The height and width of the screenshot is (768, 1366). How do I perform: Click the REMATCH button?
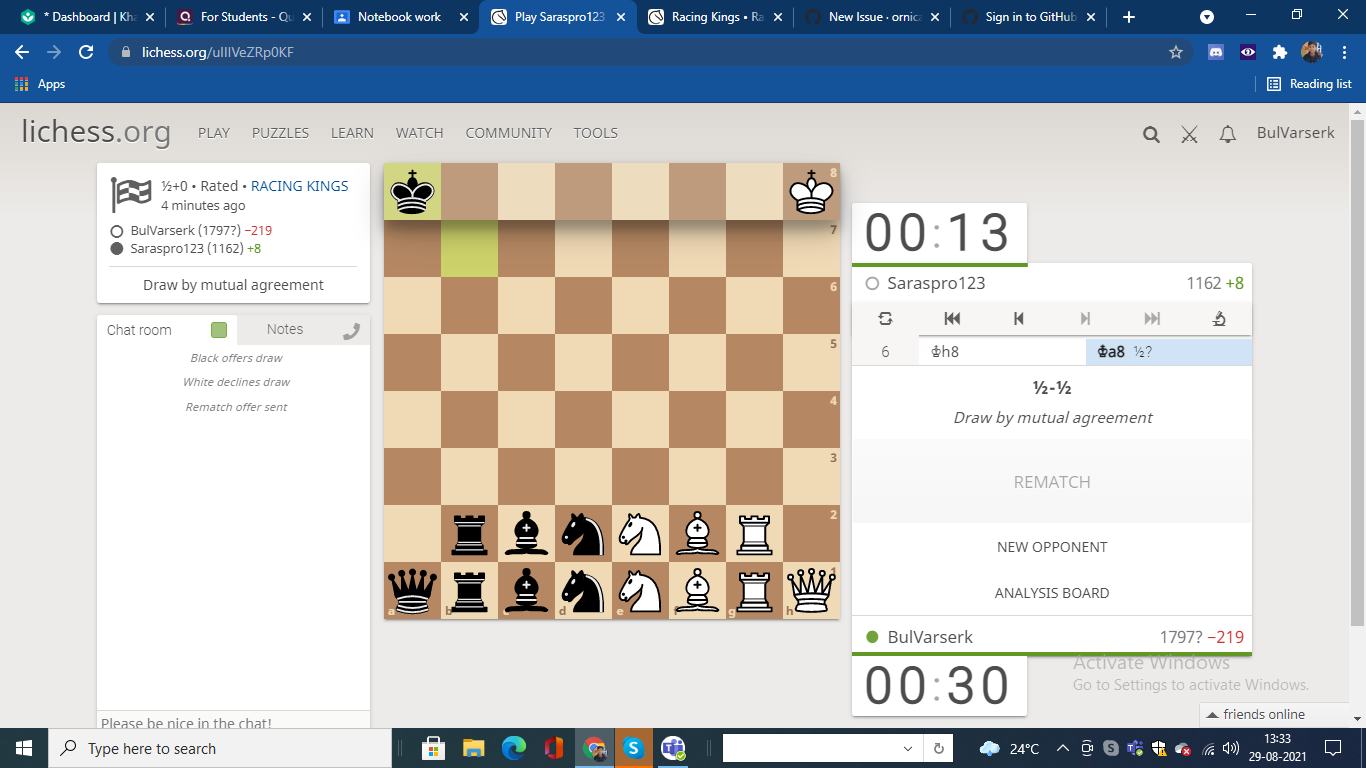[1052, 482]
